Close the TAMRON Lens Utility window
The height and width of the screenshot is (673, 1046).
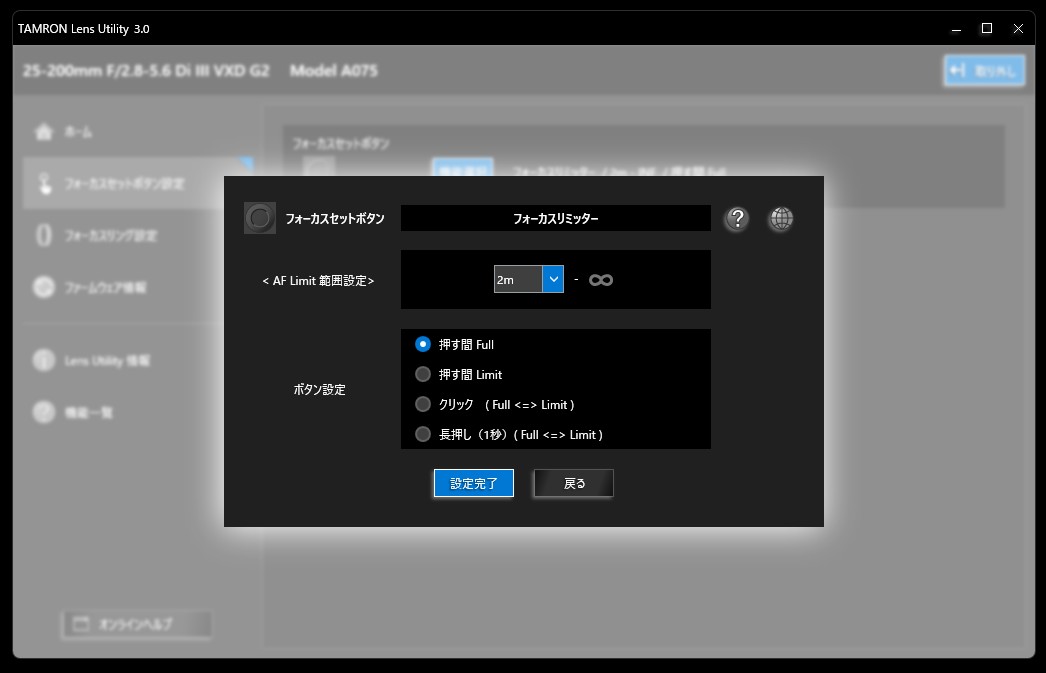[x=1018, y=28]
